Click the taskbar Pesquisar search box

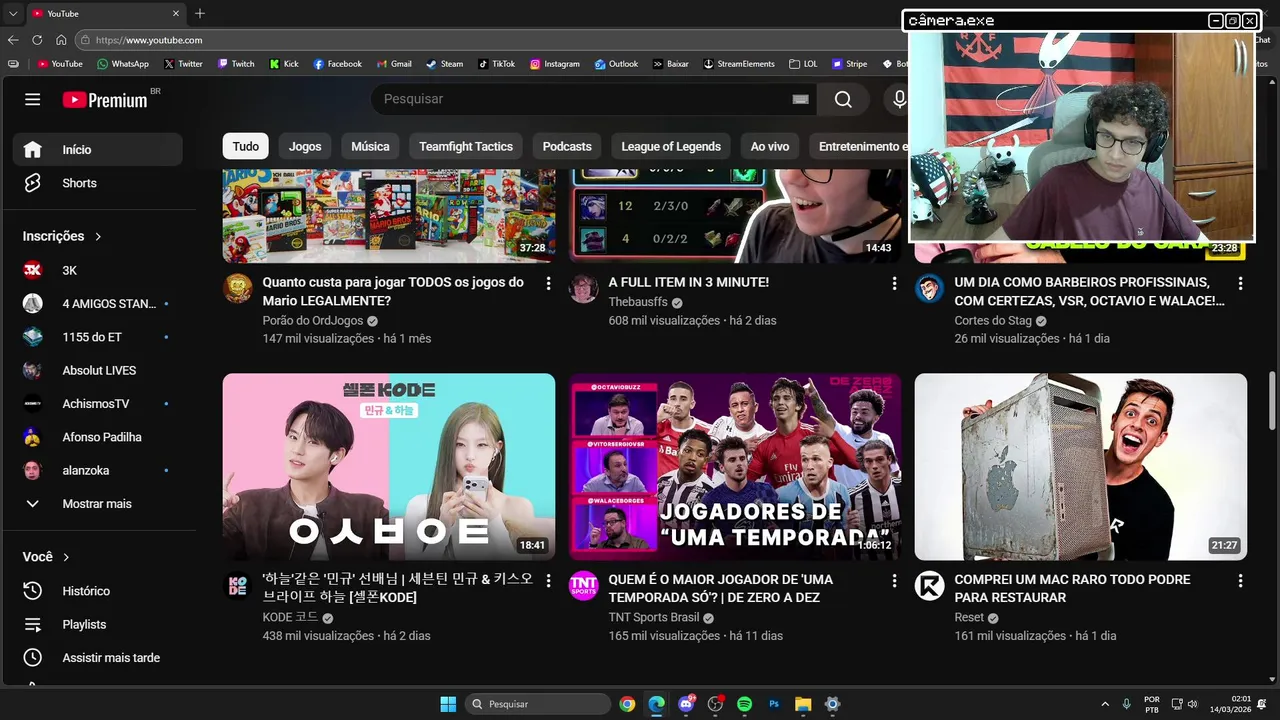coord(538,704)
